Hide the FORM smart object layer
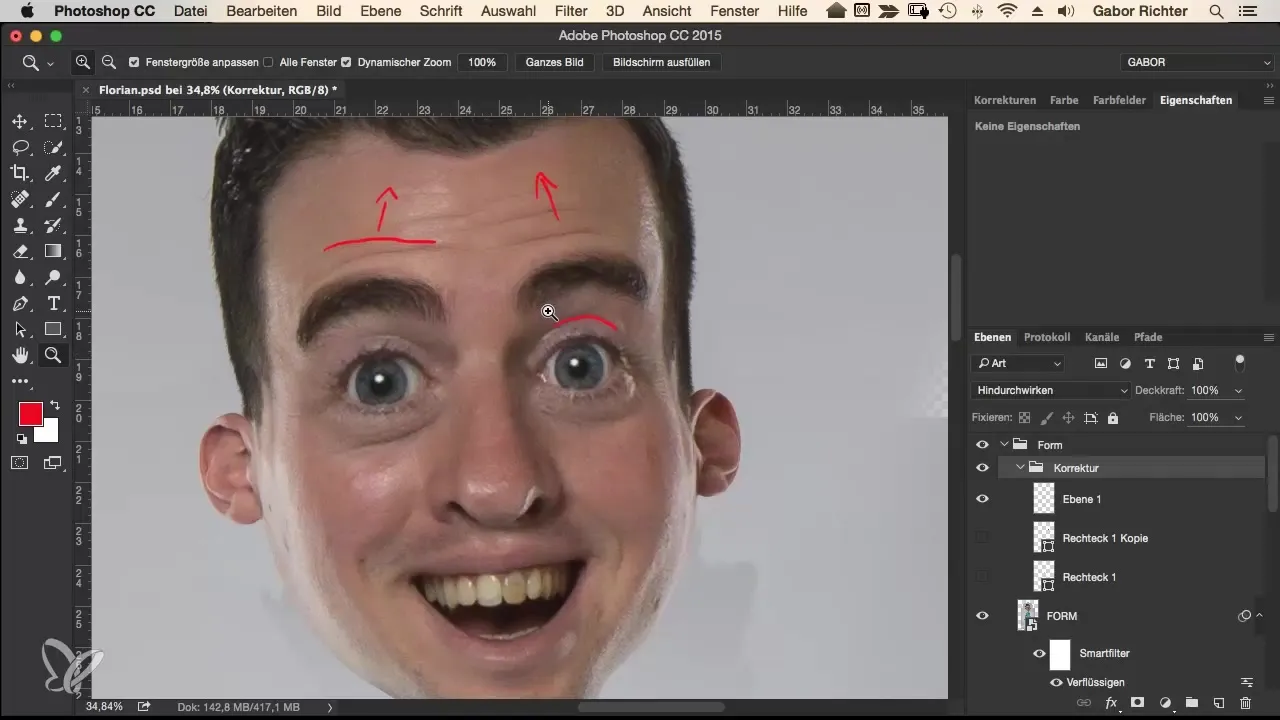1280x720 pixels. coord(982,616)
